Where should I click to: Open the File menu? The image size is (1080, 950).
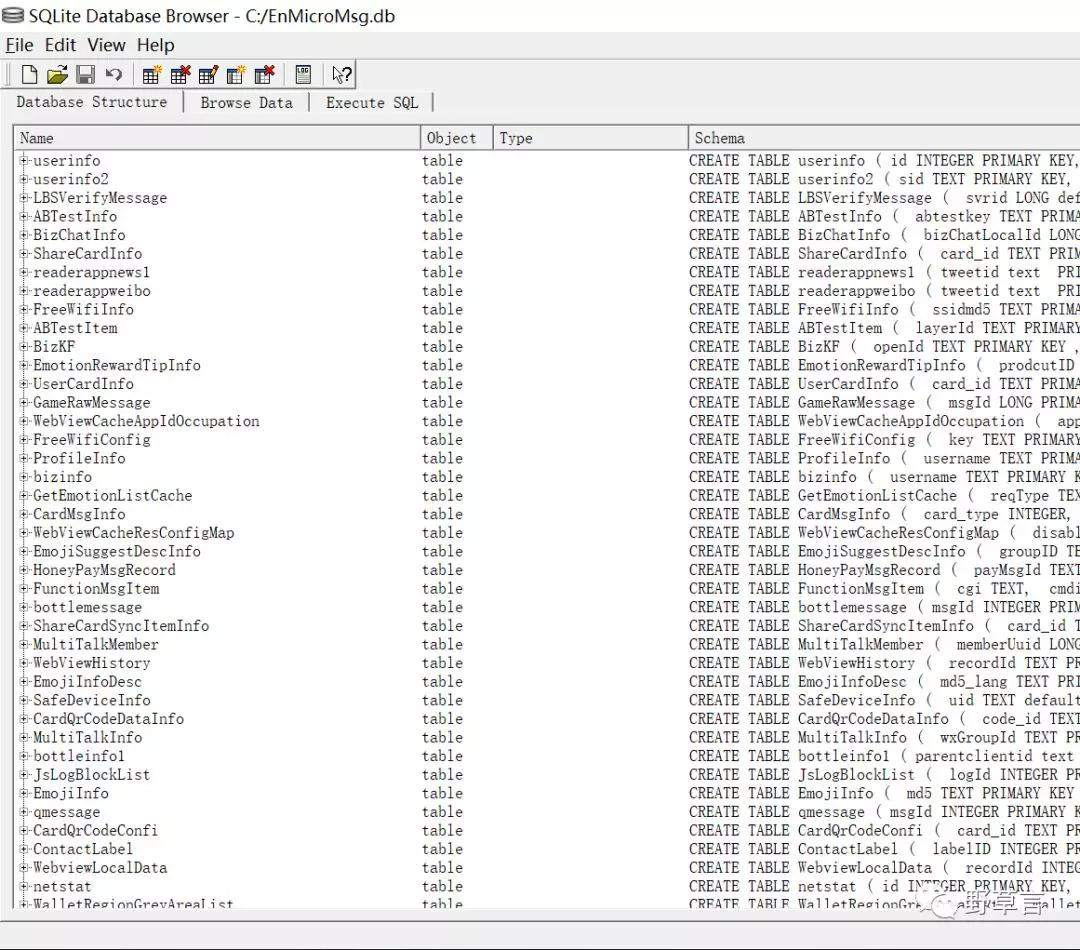click(19, 45)
